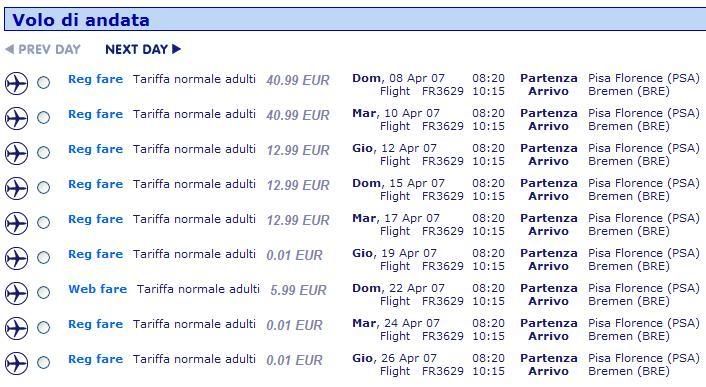Image resolution: width=706 pixels, height=387 pixels.
Task: Select the radio button for Dom 08 Apr flight
Action: pos(43,82)
